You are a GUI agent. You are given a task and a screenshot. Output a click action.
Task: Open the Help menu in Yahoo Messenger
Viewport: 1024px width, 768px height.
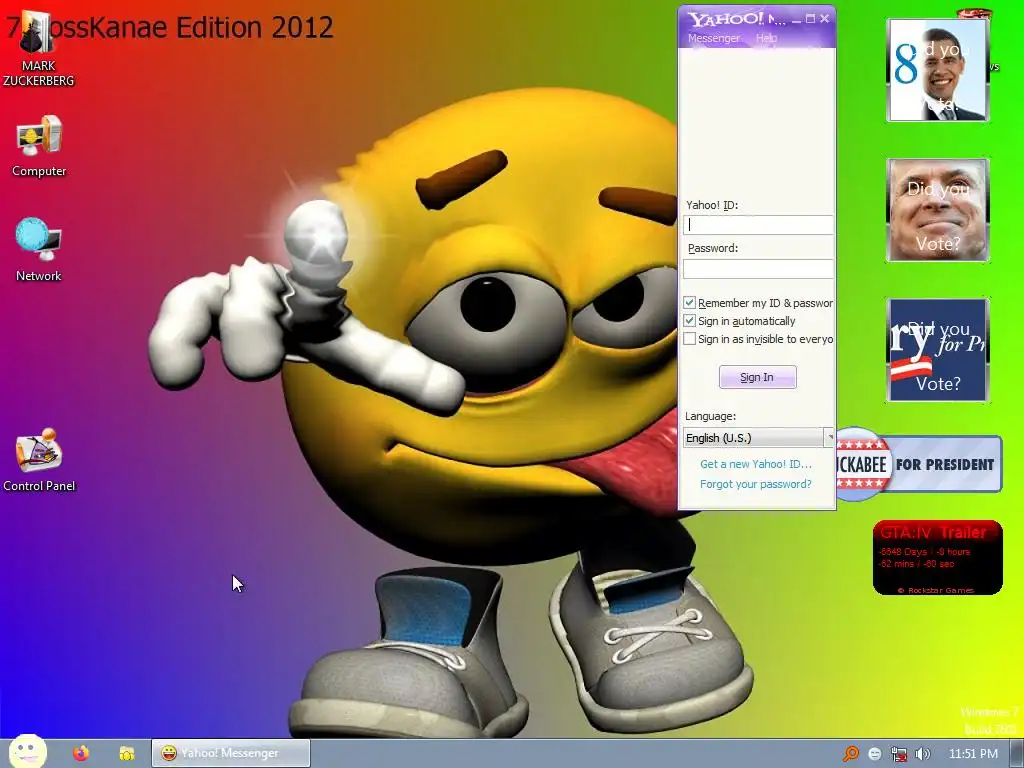(x=767, y=38)
